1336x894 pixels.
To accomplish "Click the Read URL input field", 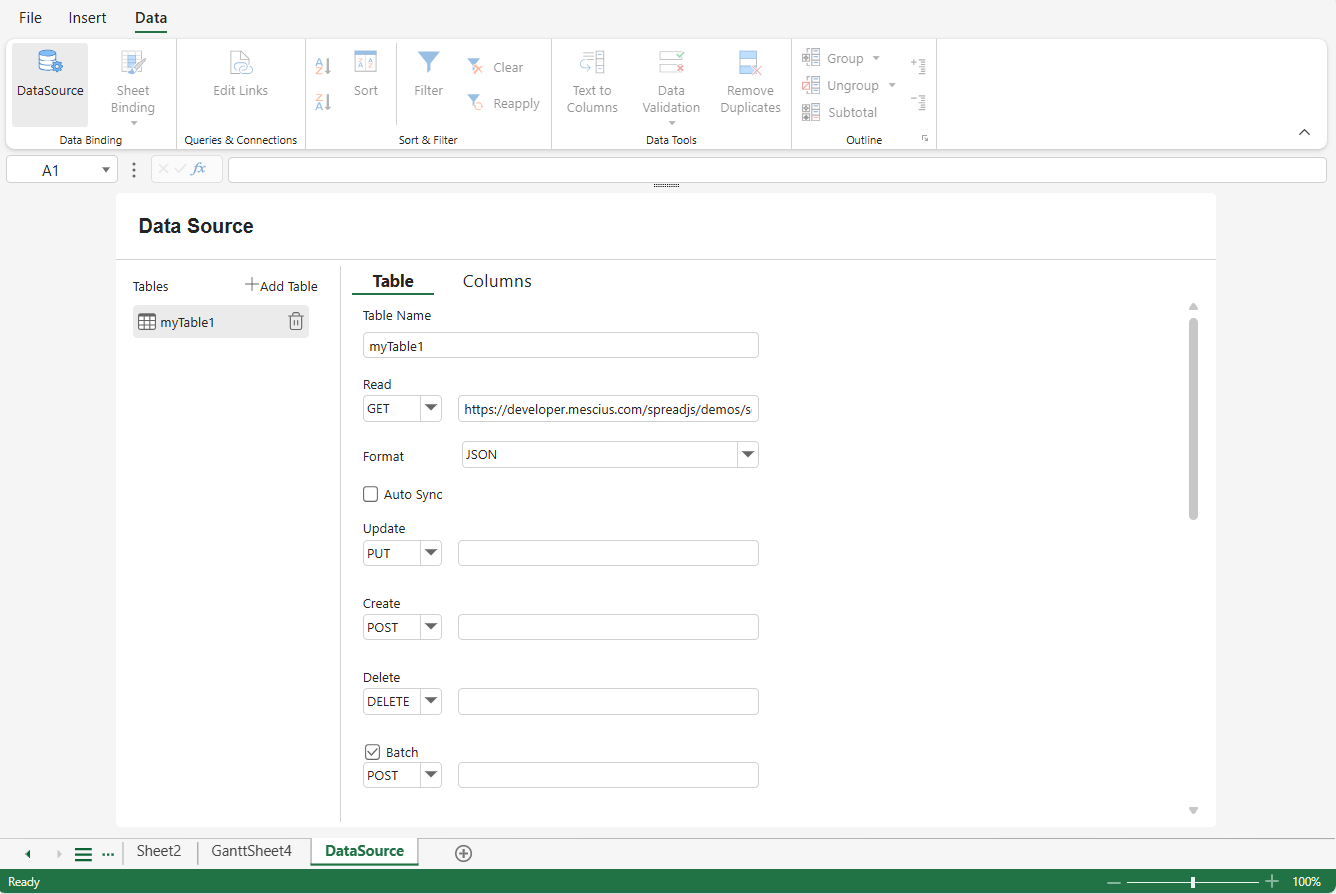I will (x=608, y=409).
